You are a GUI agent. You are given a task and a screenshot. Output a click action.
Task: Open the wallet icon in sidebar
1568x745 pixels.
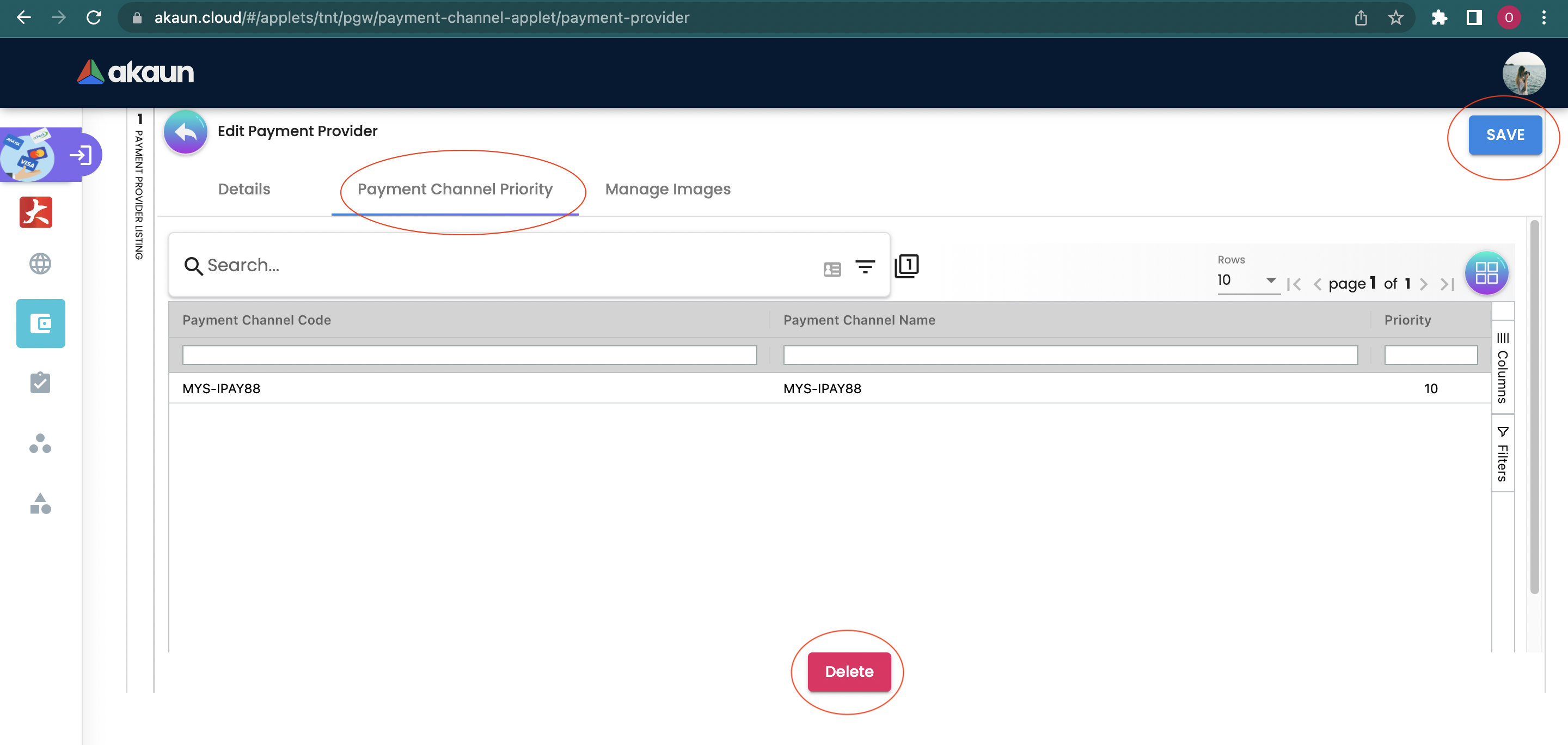coord(41,323)
